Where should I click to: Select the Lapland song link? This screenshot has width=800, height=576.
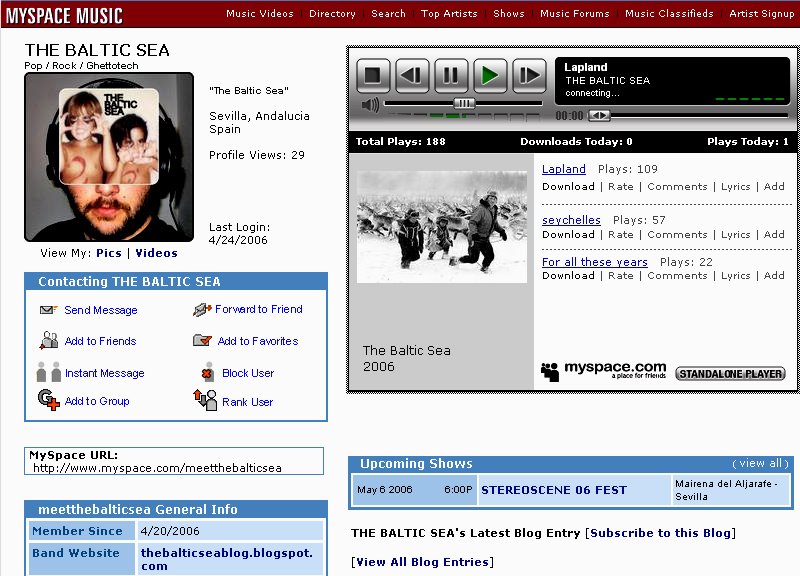click(563, 169)
